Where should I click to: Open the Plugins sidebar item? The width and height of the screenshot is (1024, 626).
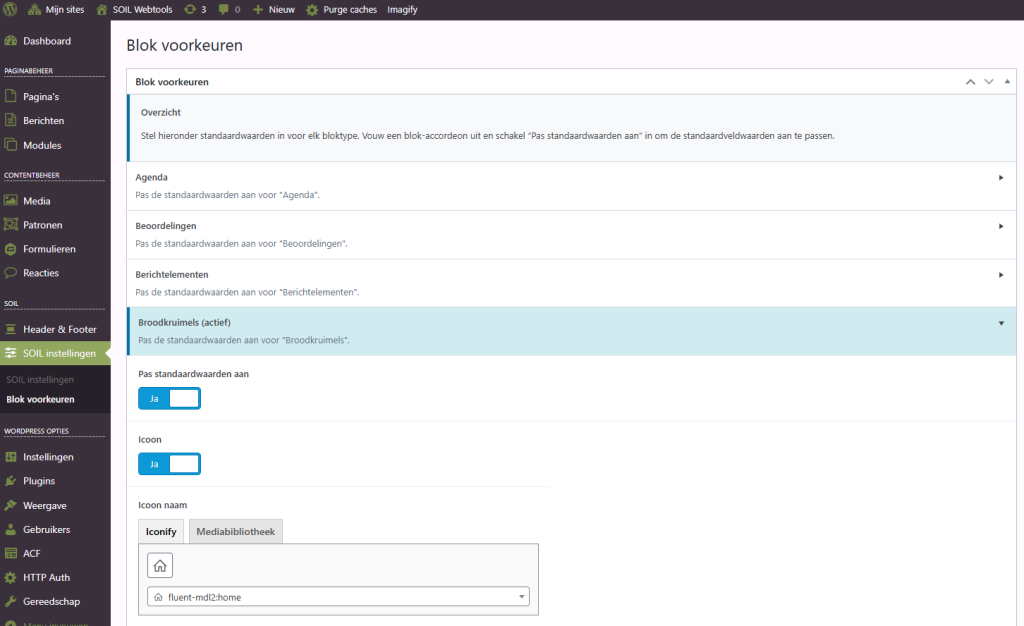(38, 481)
